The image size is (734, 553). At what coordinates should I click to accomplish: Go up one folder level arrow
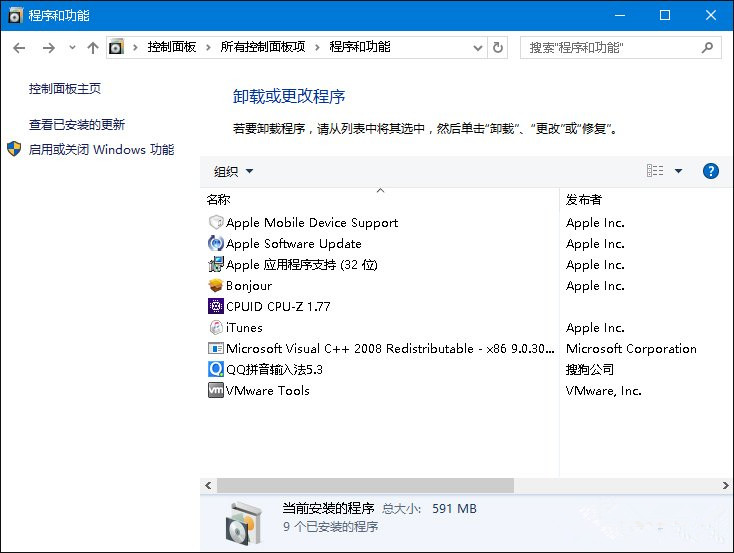93,47
